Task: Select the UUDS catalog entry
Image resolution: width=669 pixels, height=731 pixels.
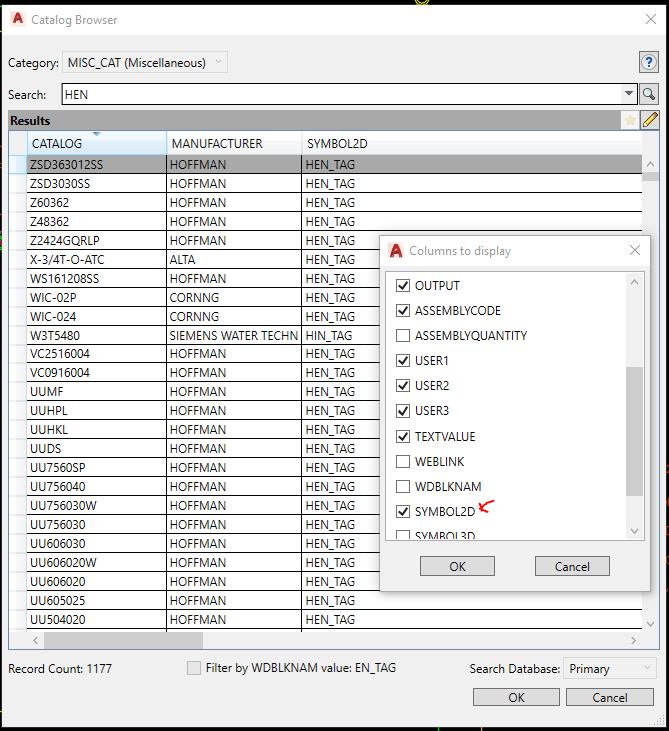Action: [x=97, y=448]
